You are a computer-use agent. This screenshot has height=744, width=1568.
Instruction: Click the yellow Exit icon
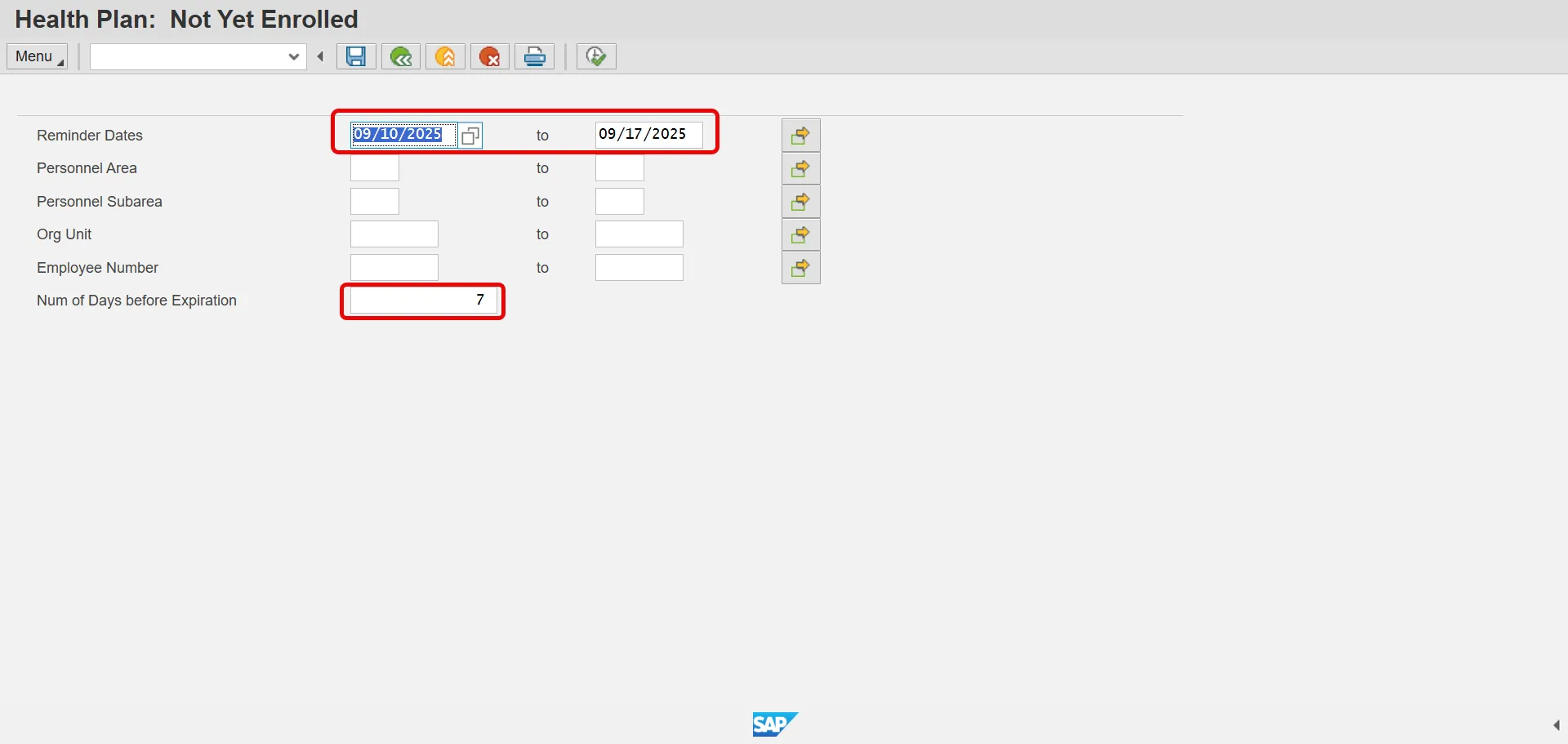coord(445,56)
